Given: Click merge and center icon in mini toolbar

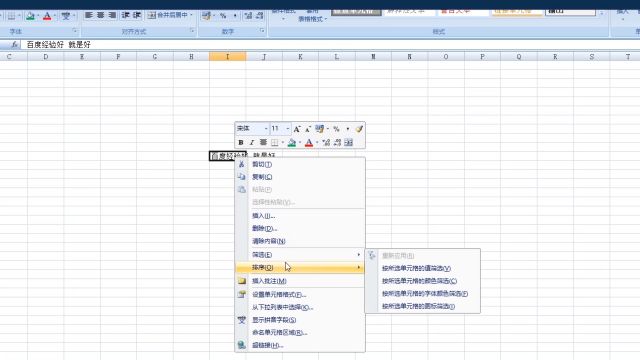Looking at the screenshot, I should [x=349, y=142].
